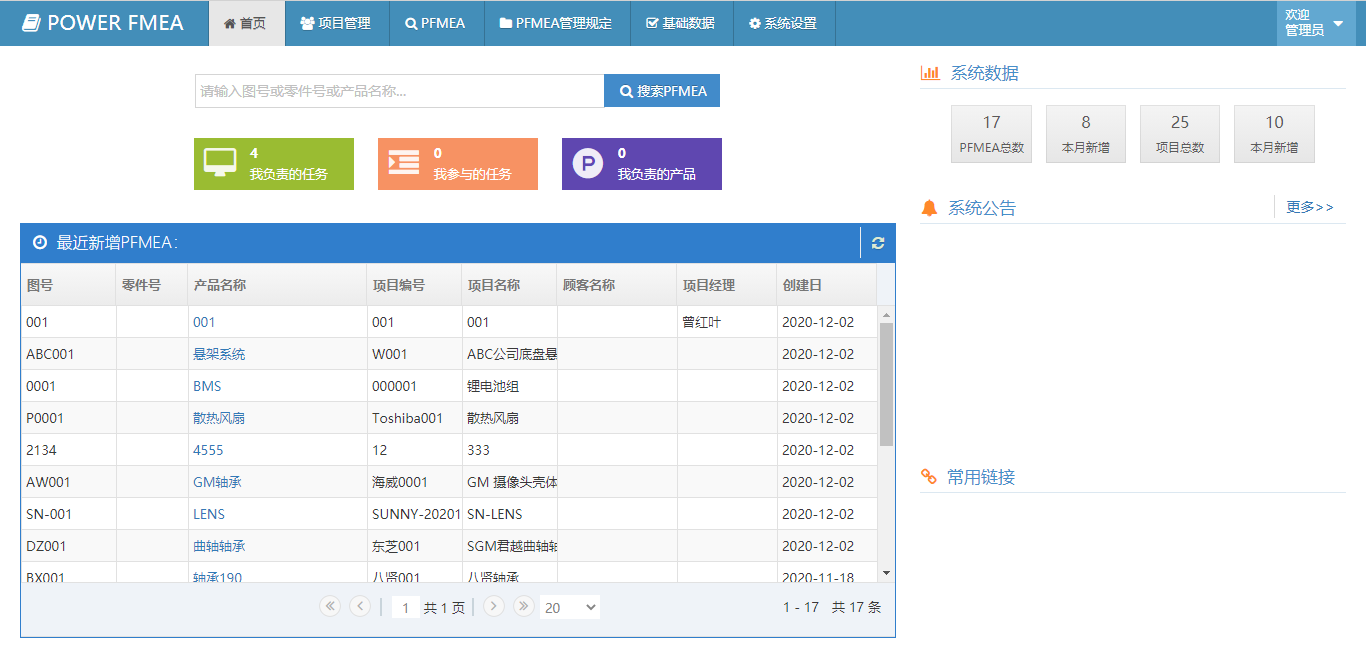Select the 曾红叶 project manager cell
Screen dimensions: 1366x657
point(727,322)
